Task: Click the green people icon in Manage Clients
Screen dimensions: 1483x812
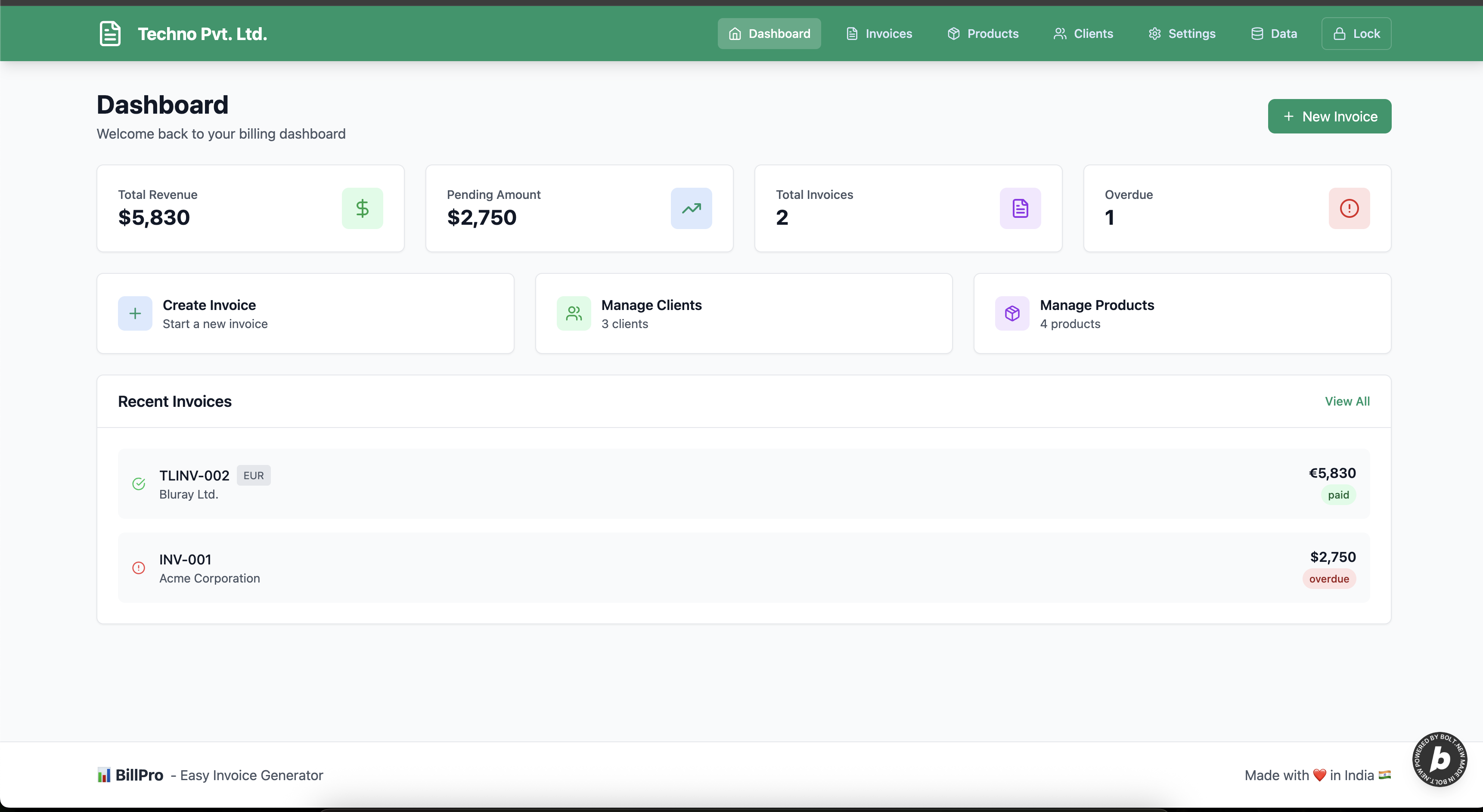Action: click(574, 313)
